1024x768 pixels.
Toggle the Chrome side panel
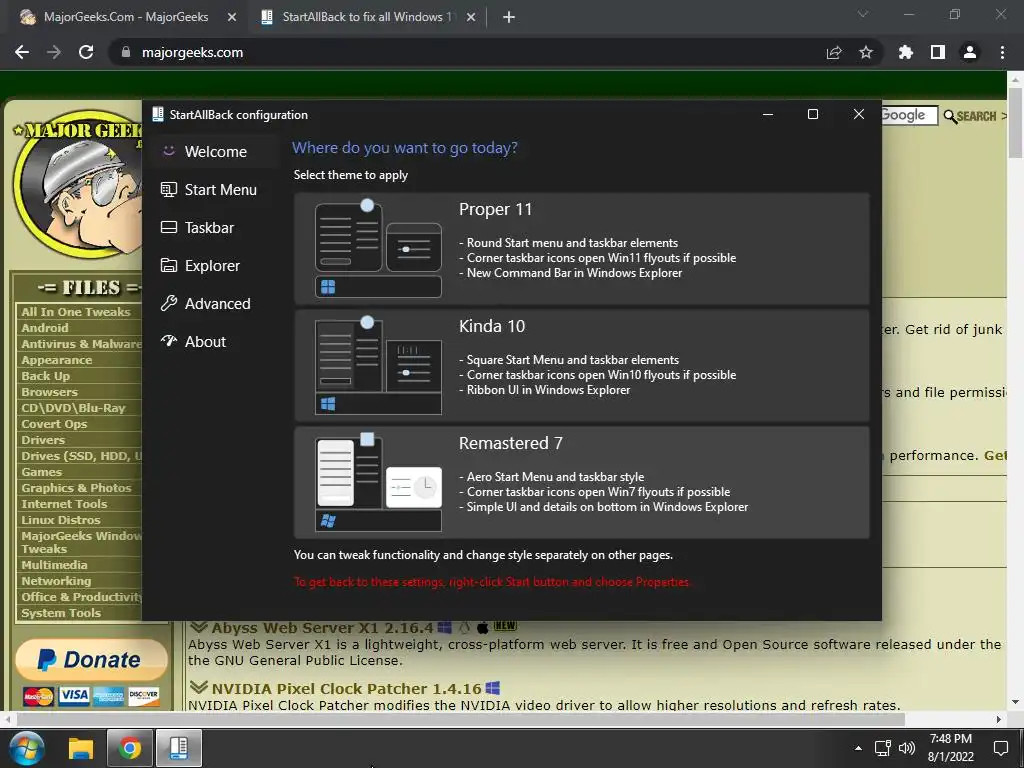coord(938,52)
